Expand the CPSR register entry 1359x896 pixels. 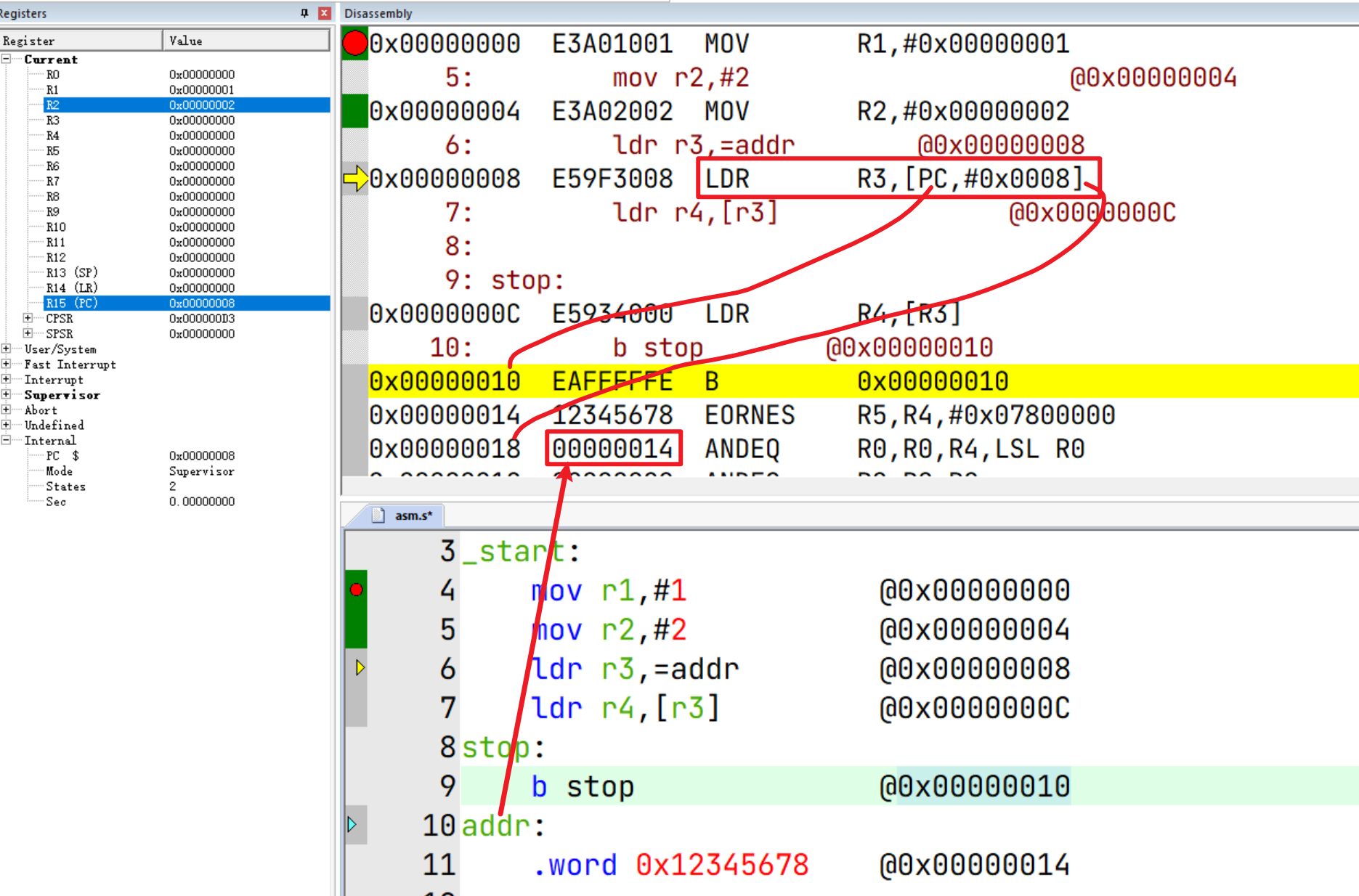[28, 318]
